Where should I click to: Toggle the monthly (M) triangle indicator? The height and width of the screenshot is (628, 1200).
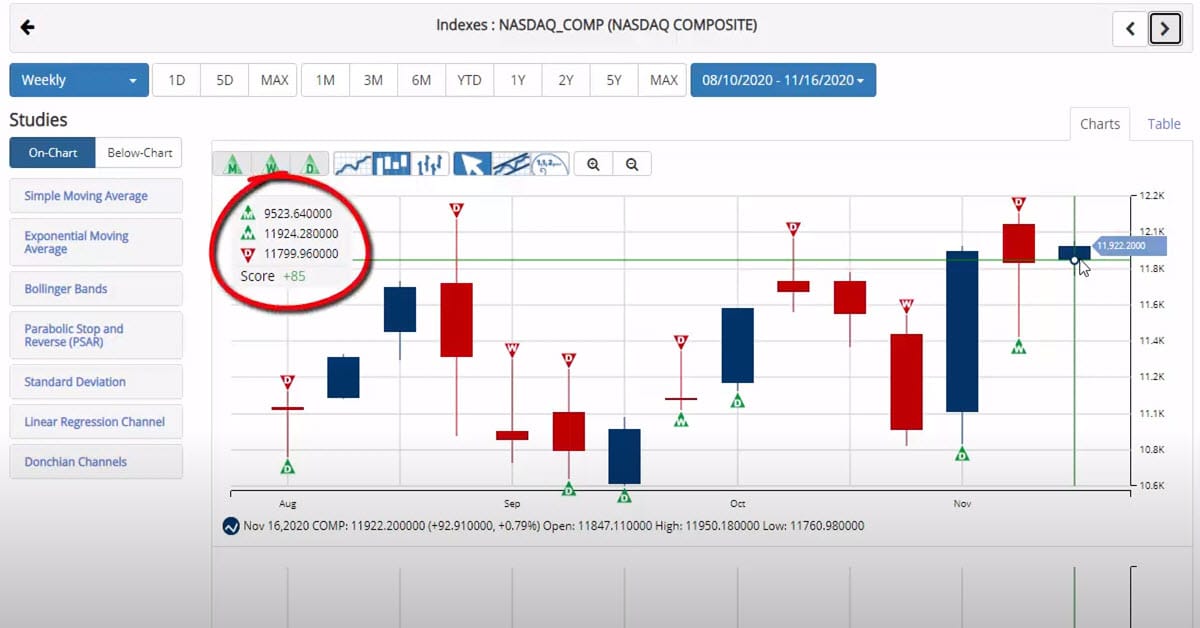tap(233, 164)
